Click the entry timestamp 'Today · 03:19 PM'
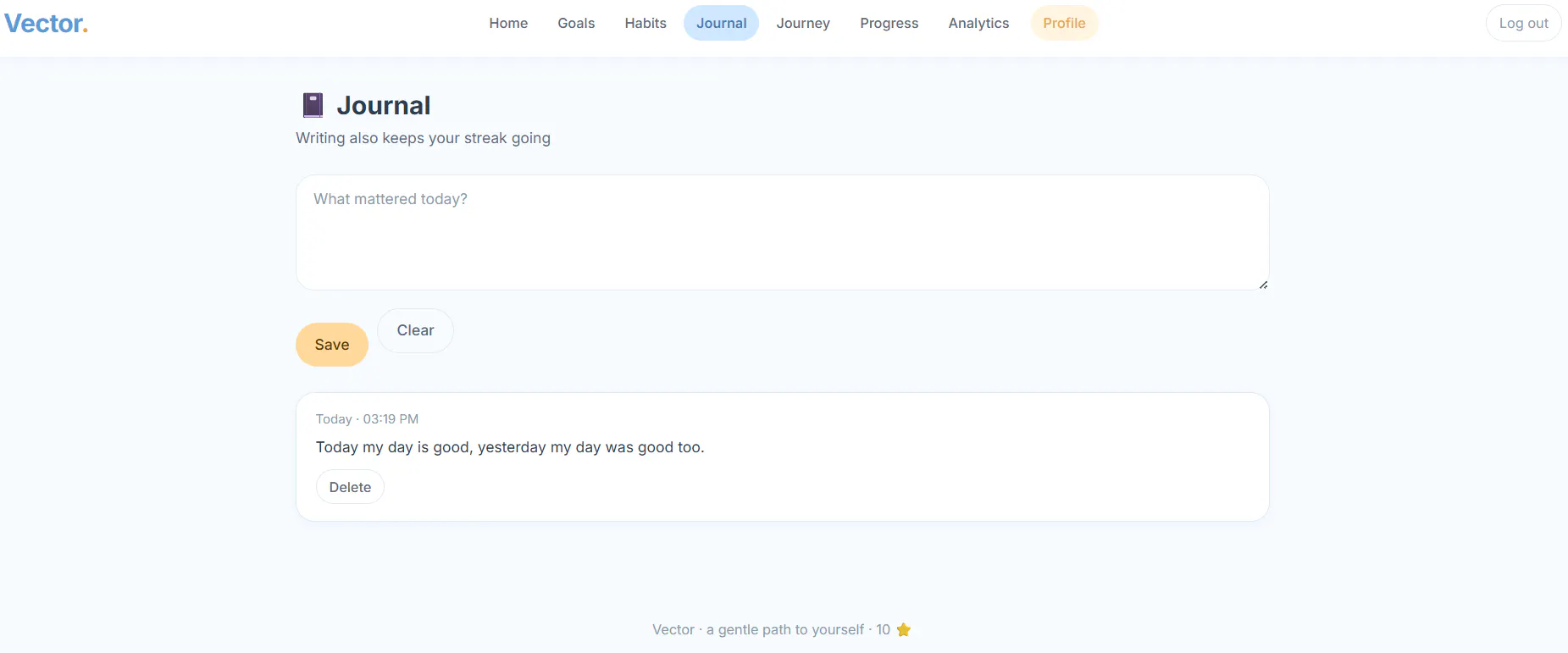 (367, 419)
